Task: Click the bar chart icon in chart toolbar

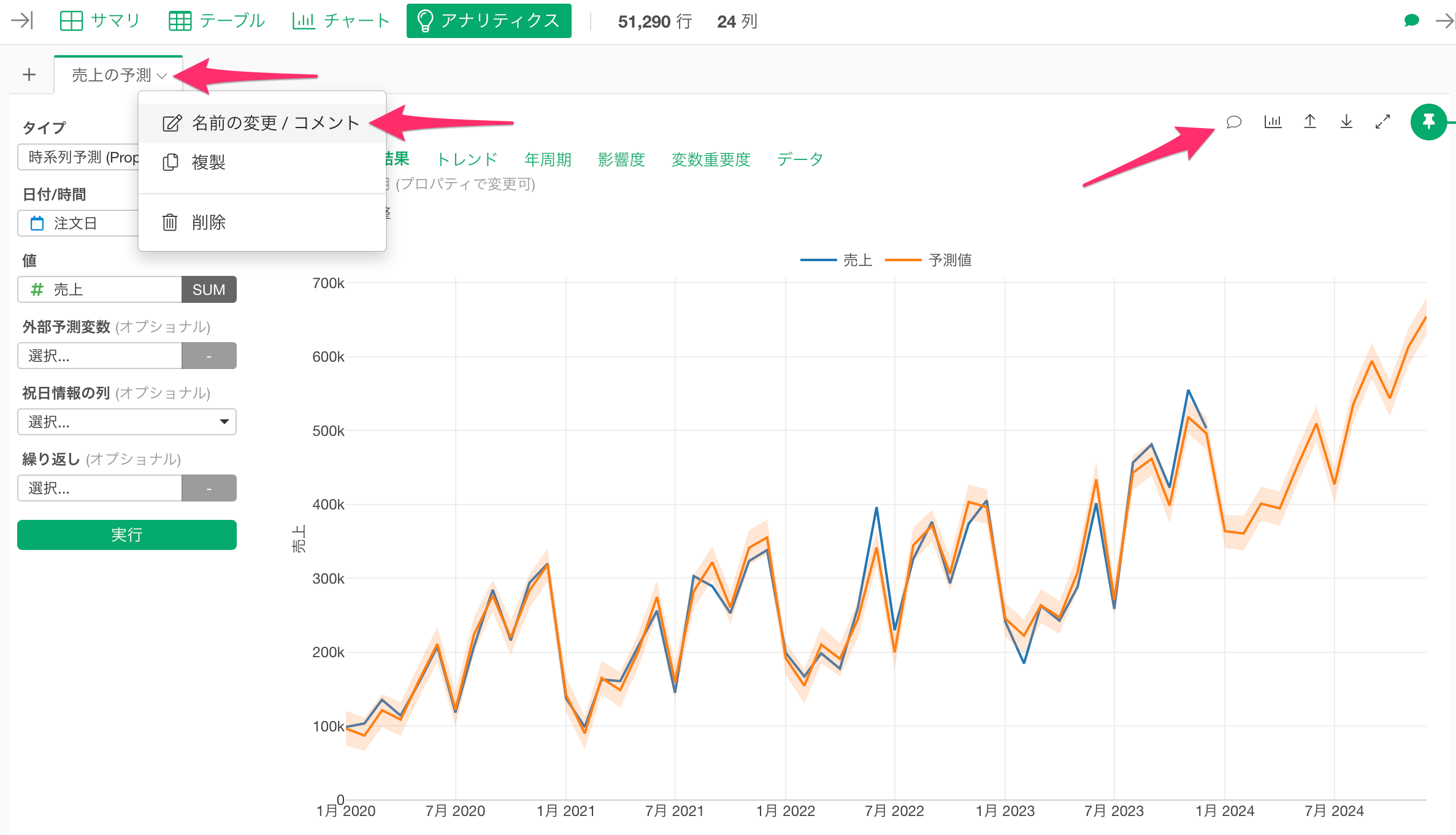Action: (1273, 122)
